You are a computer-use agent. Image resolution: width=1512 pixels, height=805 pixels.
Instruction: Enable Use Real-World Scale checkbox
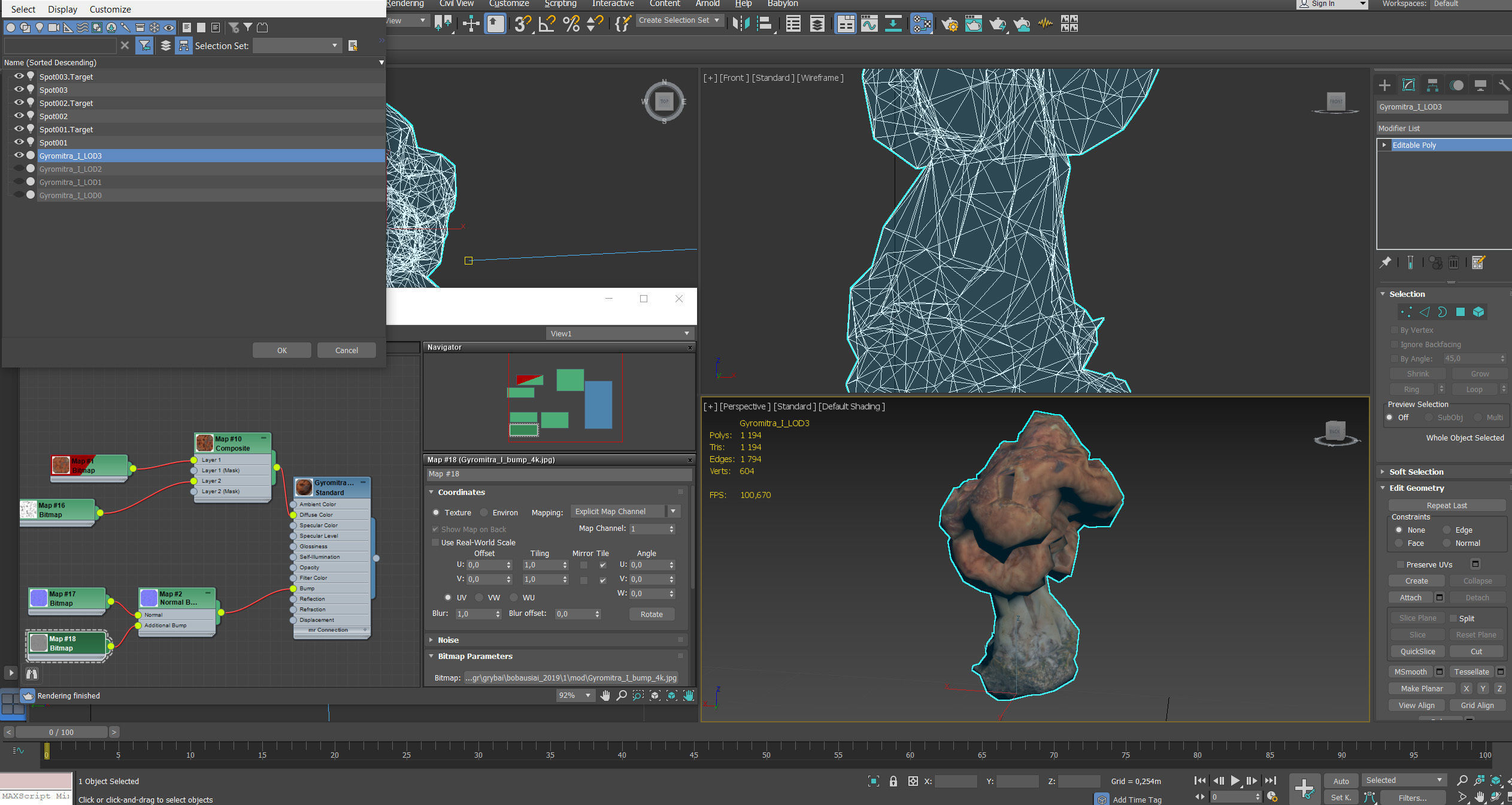[435, 542]
